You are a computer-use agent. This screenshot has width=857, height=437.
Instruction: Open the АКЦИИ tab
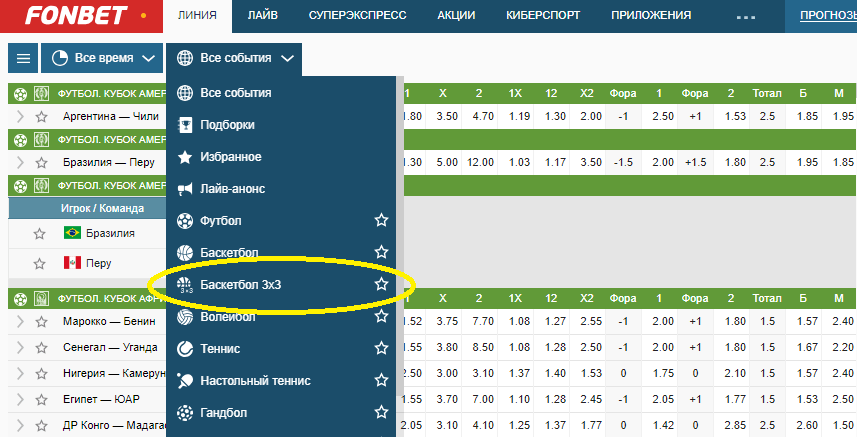456,16
